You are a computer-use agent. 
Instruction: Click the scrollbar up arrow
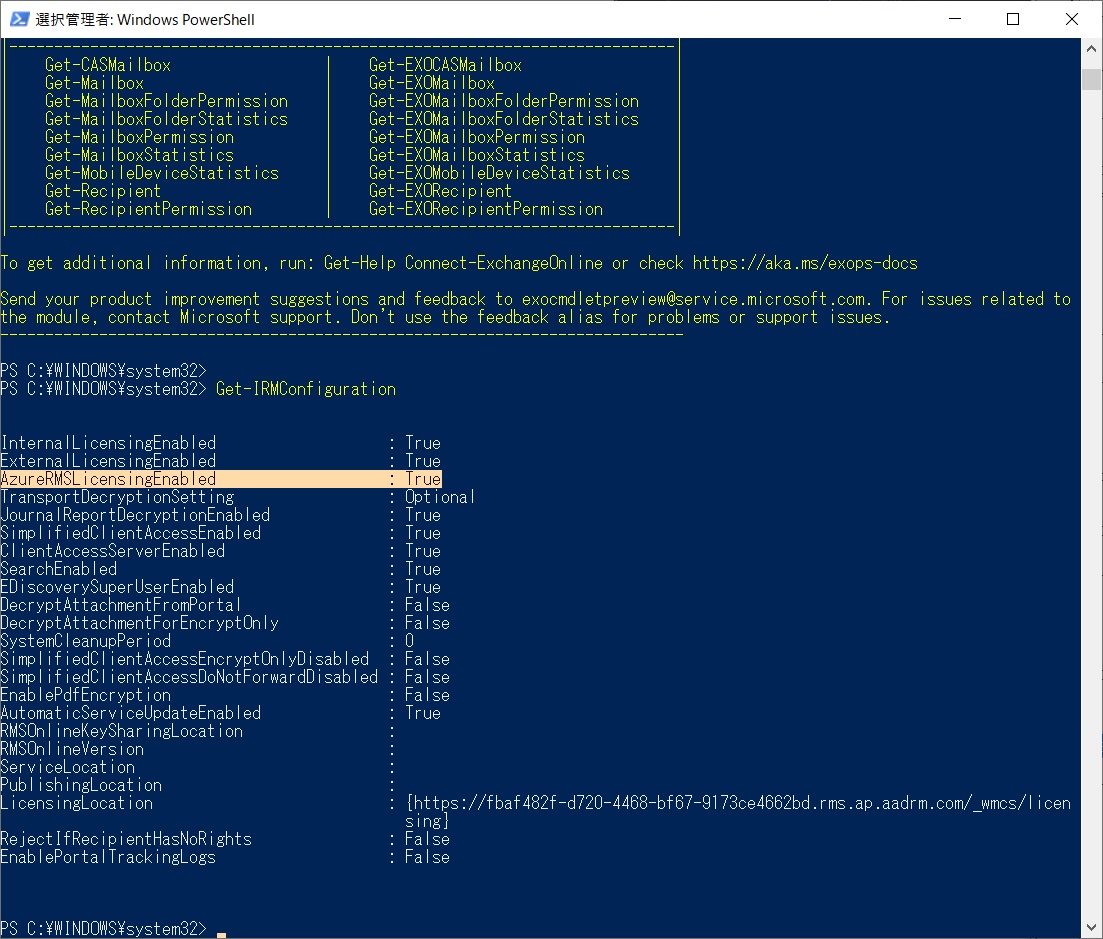tap(1092, 47)
